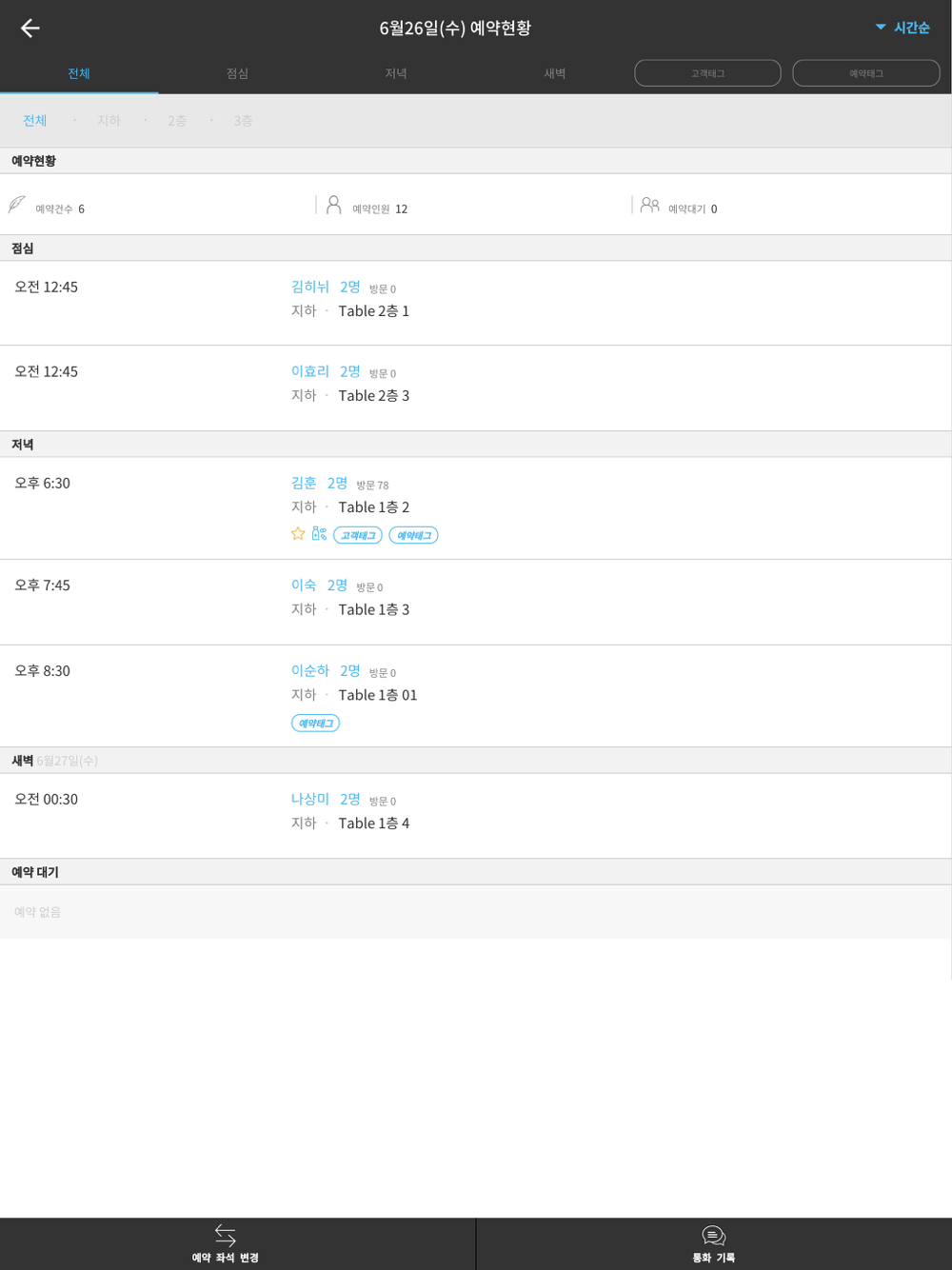Go back using the arrow icon
Image resolution: width=952 pixels, height=1270 pixels.
[x=30, y=28]
